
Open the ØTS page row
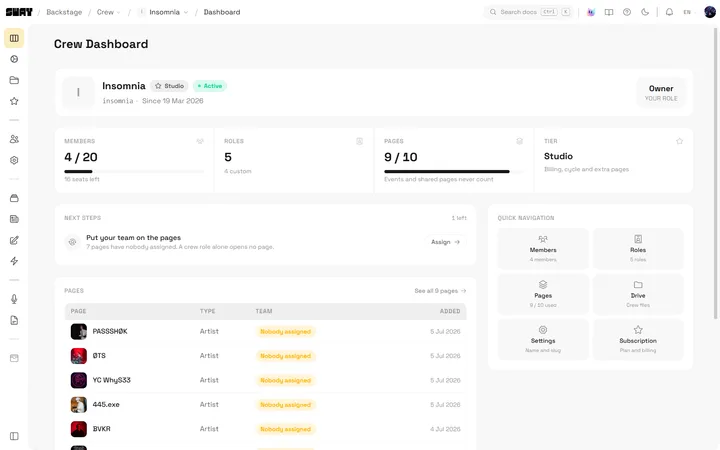point(265,356)
